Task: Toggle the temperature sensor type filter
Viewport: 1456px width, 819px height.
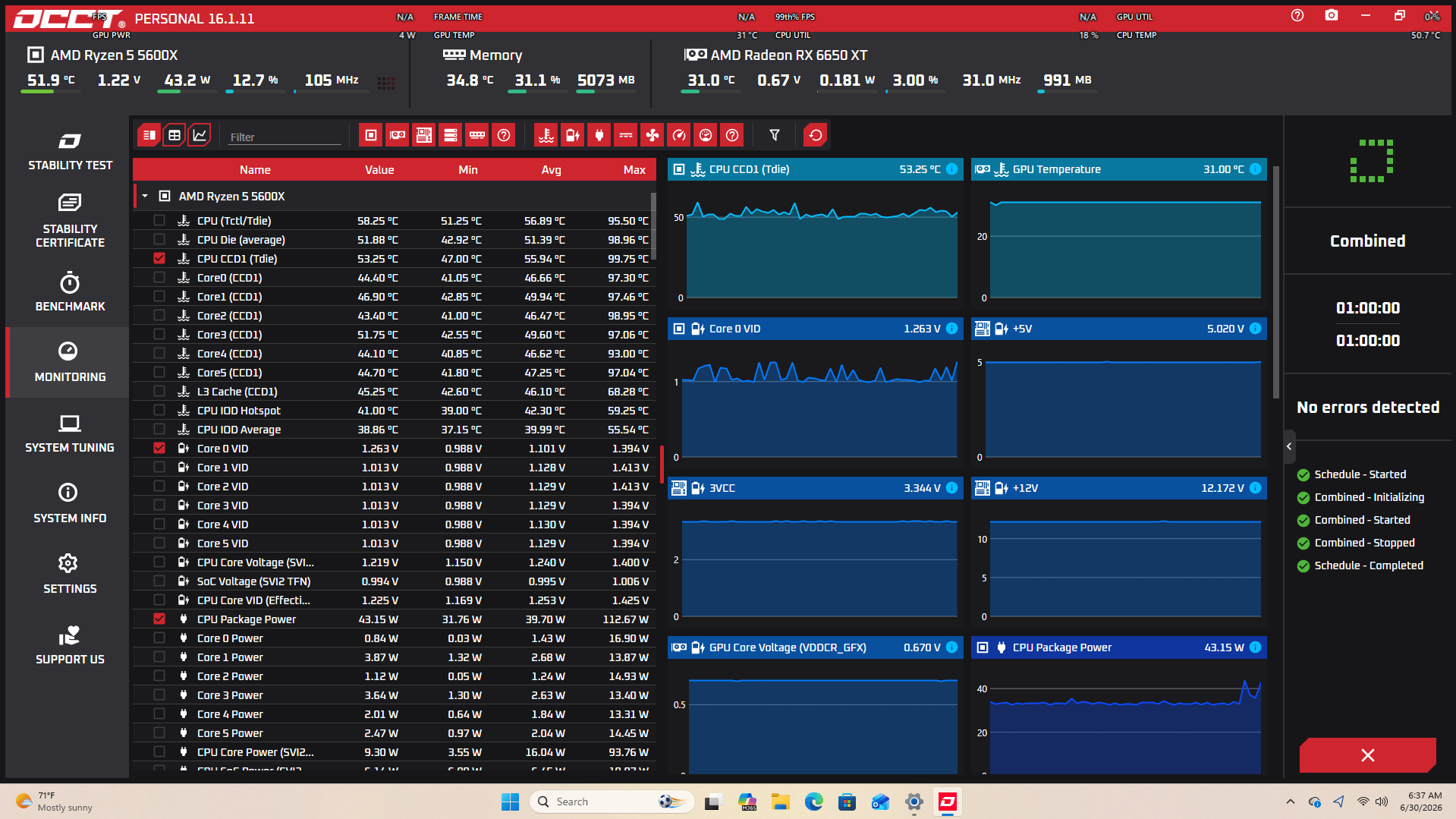Action: [x=546, y=135]
